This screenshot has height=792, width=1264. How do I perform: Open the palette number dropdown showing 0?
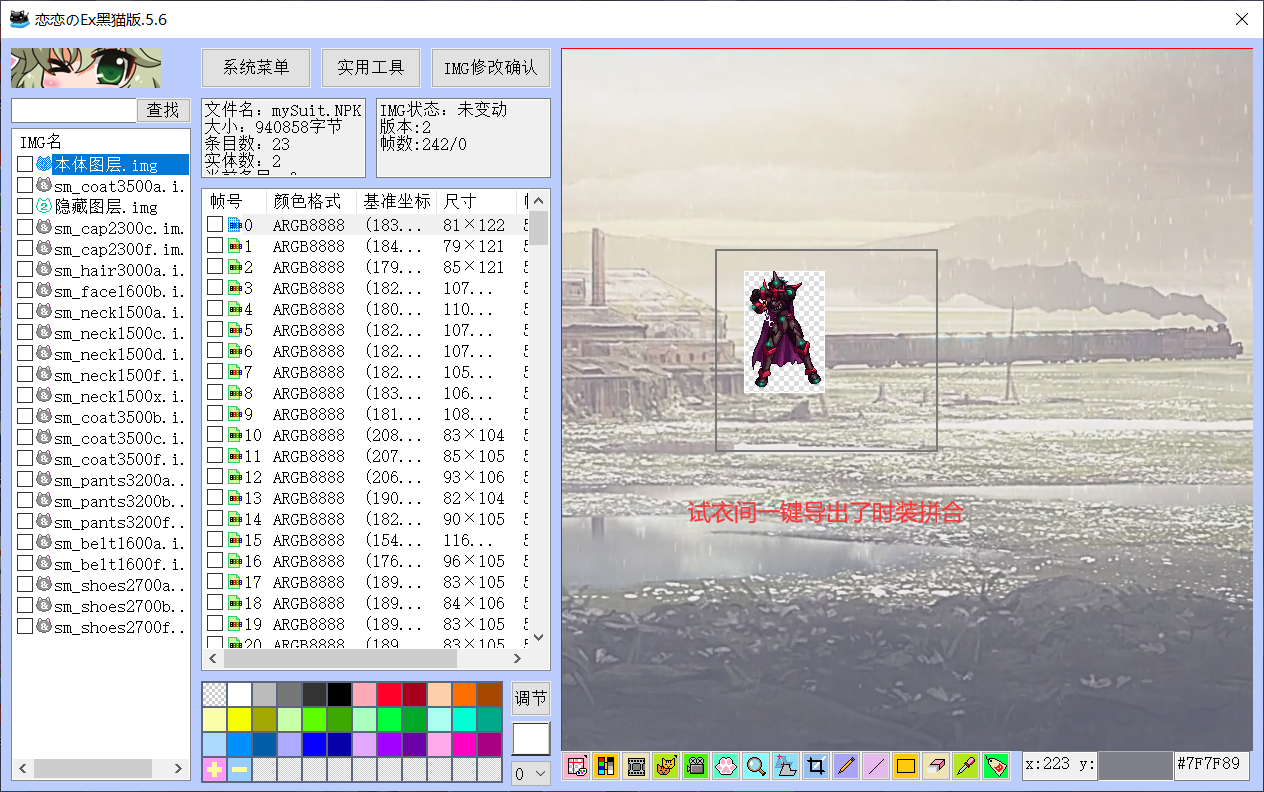[x=531, y=773]
